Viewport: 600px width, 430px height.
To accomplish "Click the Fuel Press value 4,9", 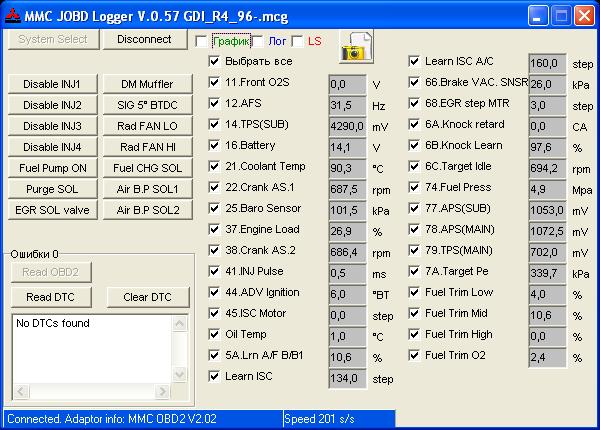I will click(547, 189).
